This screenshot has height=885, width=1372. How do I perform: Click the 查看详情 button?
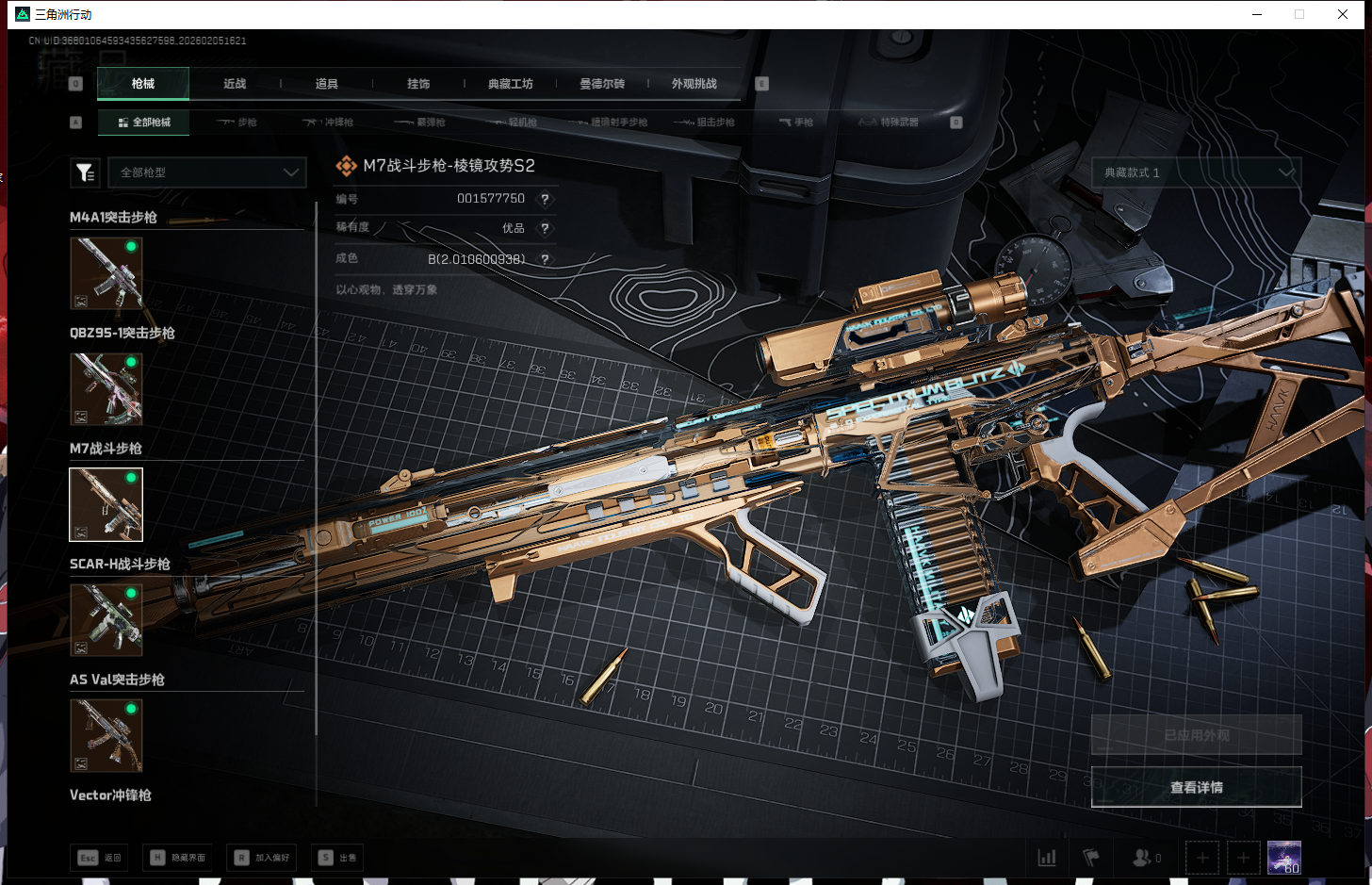[1196, 787]
